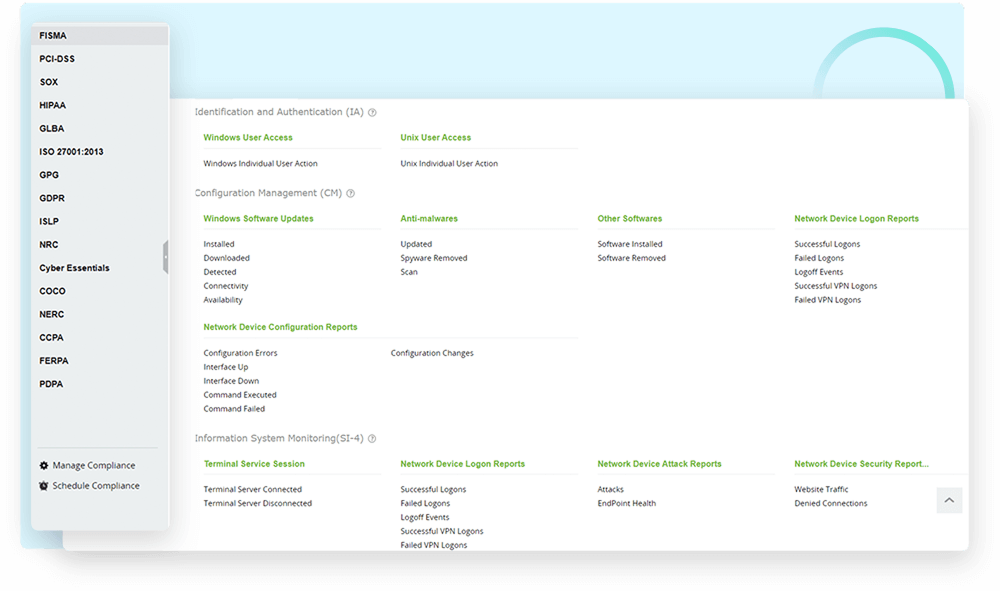Open the Denied Connections report
The height and width of the screenshot is (591, 1000).
(831, 504)
